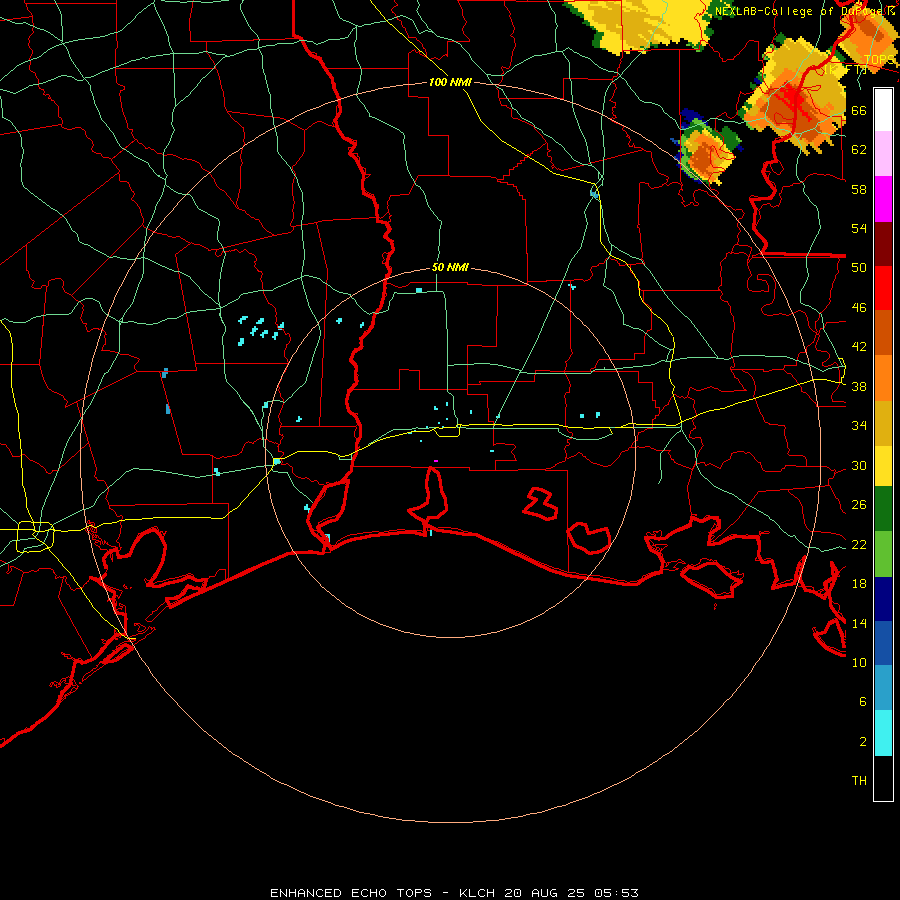Screen dimensions: 900x900
Task: Click the bright red legend color swatch
Action: pos(883,289)
